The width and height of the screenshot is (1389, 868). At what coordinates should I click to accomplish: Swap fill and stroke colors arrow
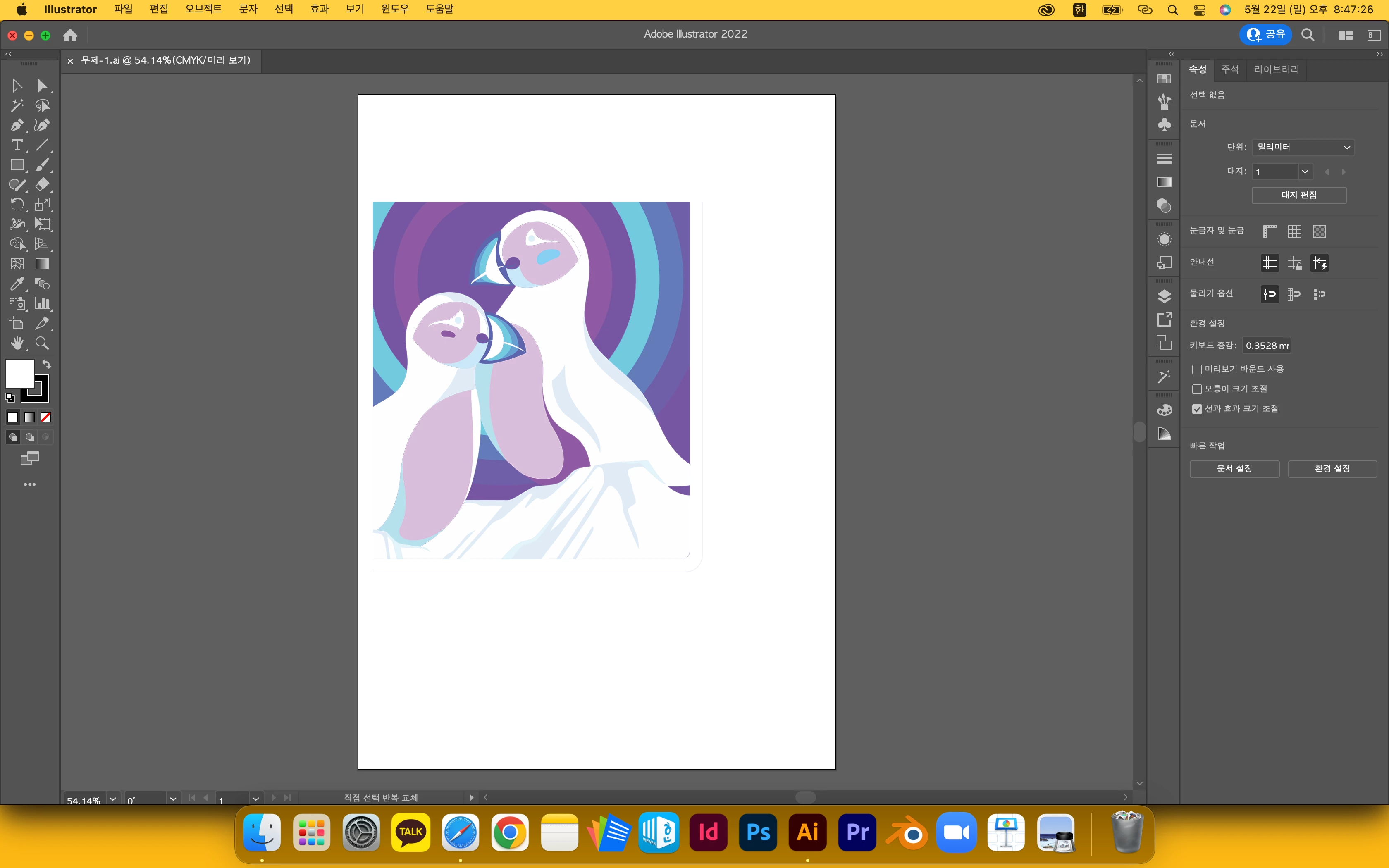click(x=46, y=365)
